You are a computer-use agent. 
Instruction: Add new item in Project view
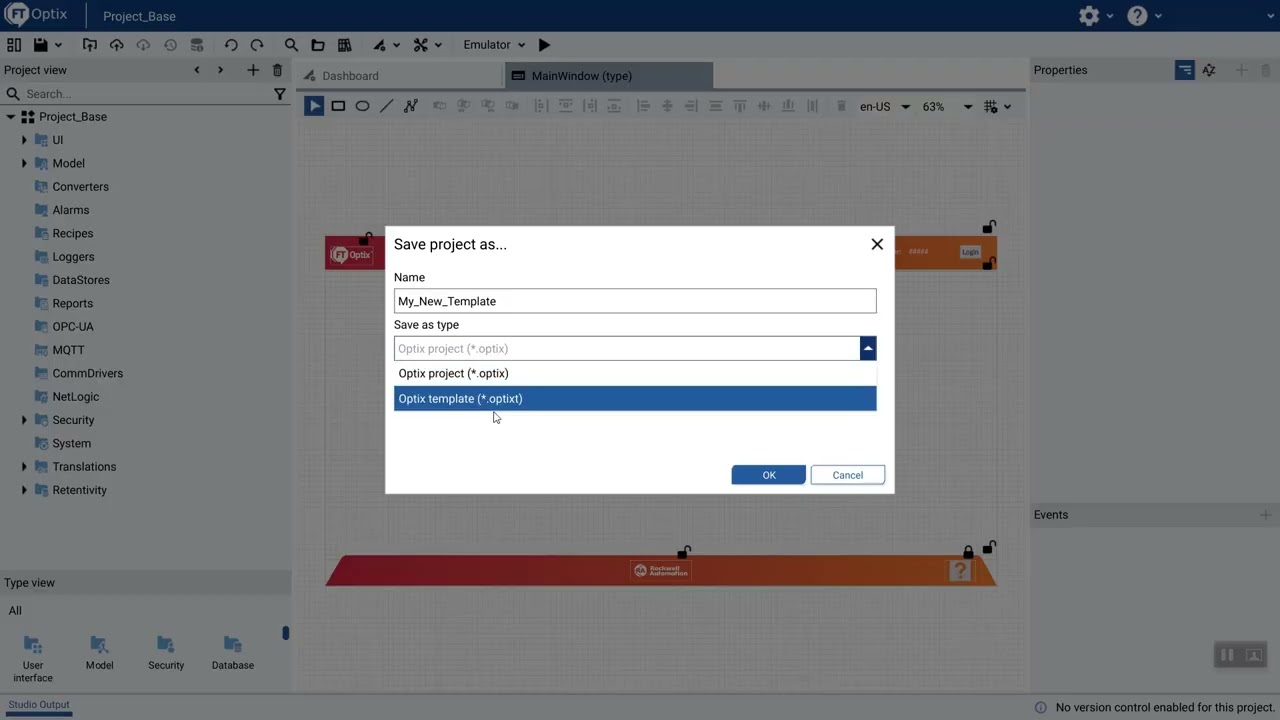253,70
